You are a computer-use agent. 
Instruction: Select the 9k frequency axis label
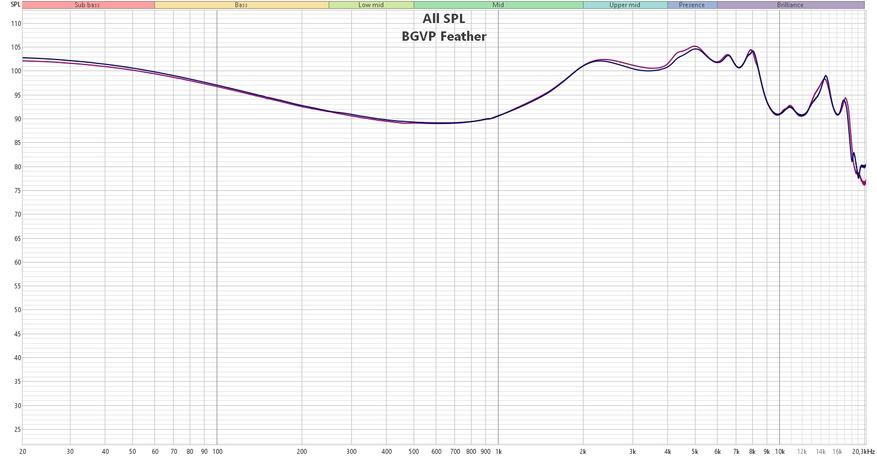(767, 451)
